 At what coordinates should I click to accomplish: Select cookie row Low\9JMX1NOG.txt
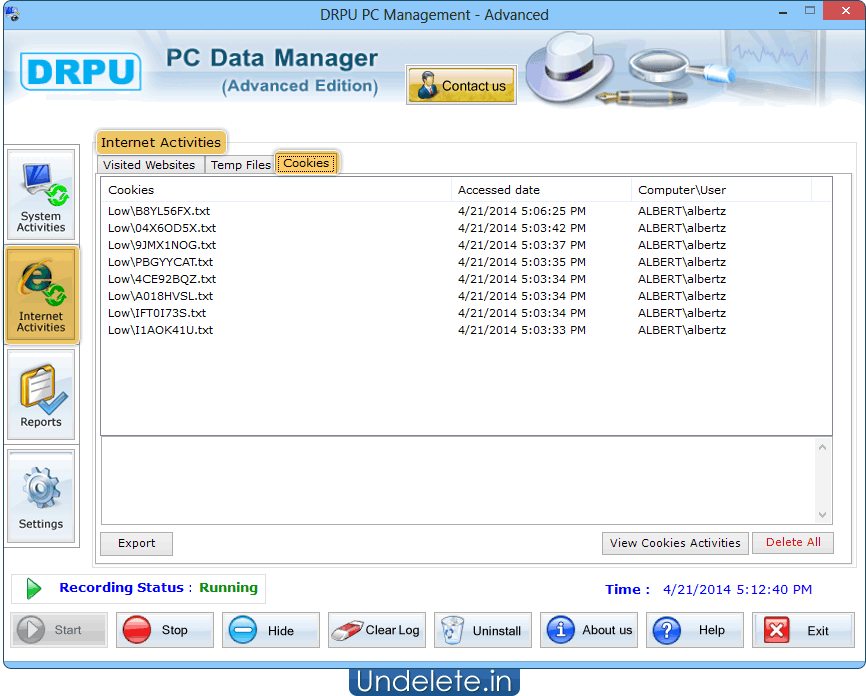point(466,245)
